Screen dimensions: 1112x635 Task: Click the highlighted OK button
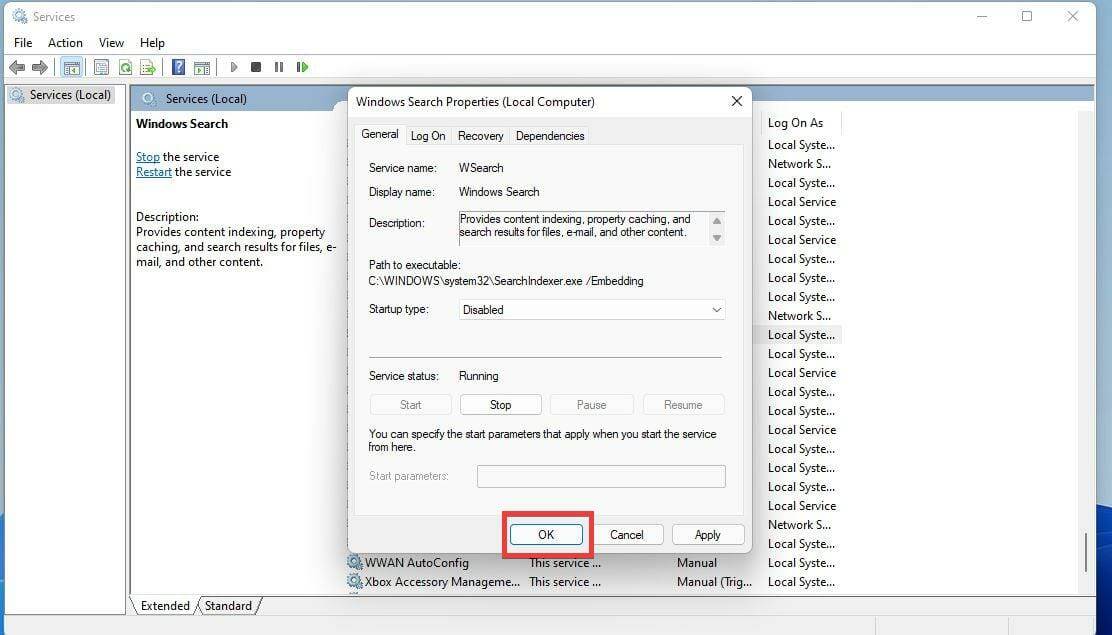coord(546,534)
